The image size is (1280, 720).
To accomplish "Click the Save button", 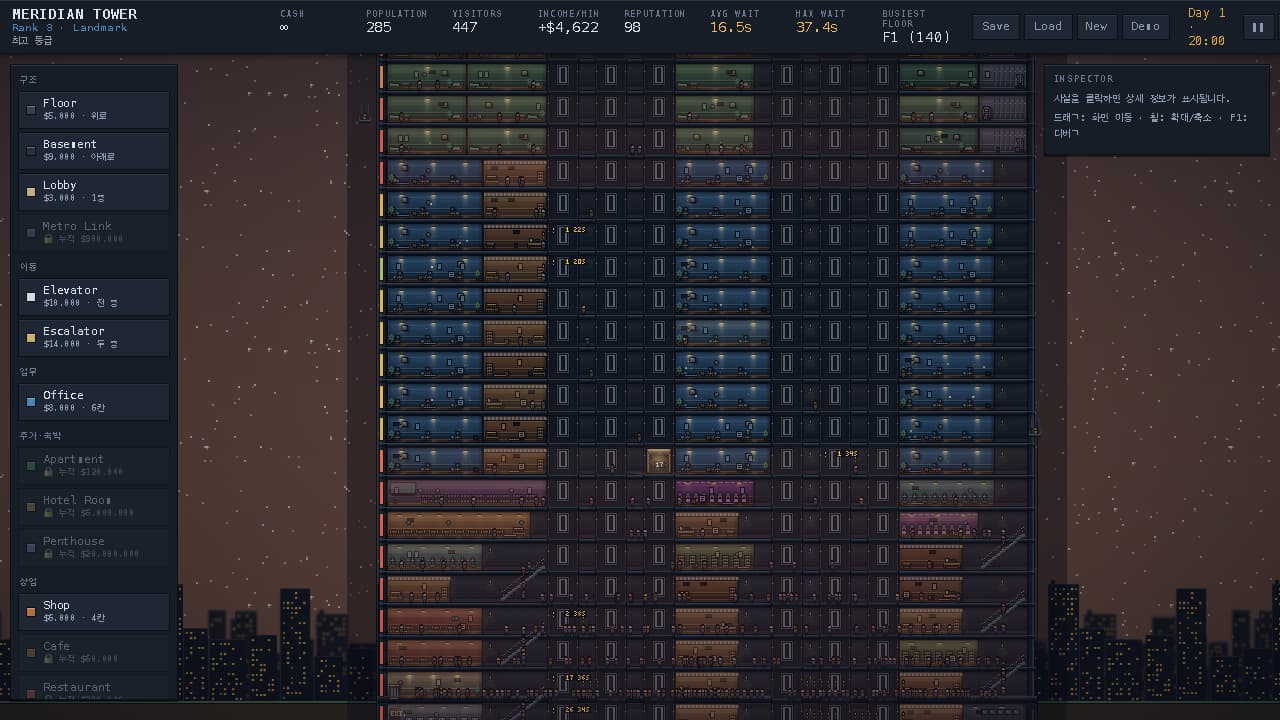I will tap(996, 27).
